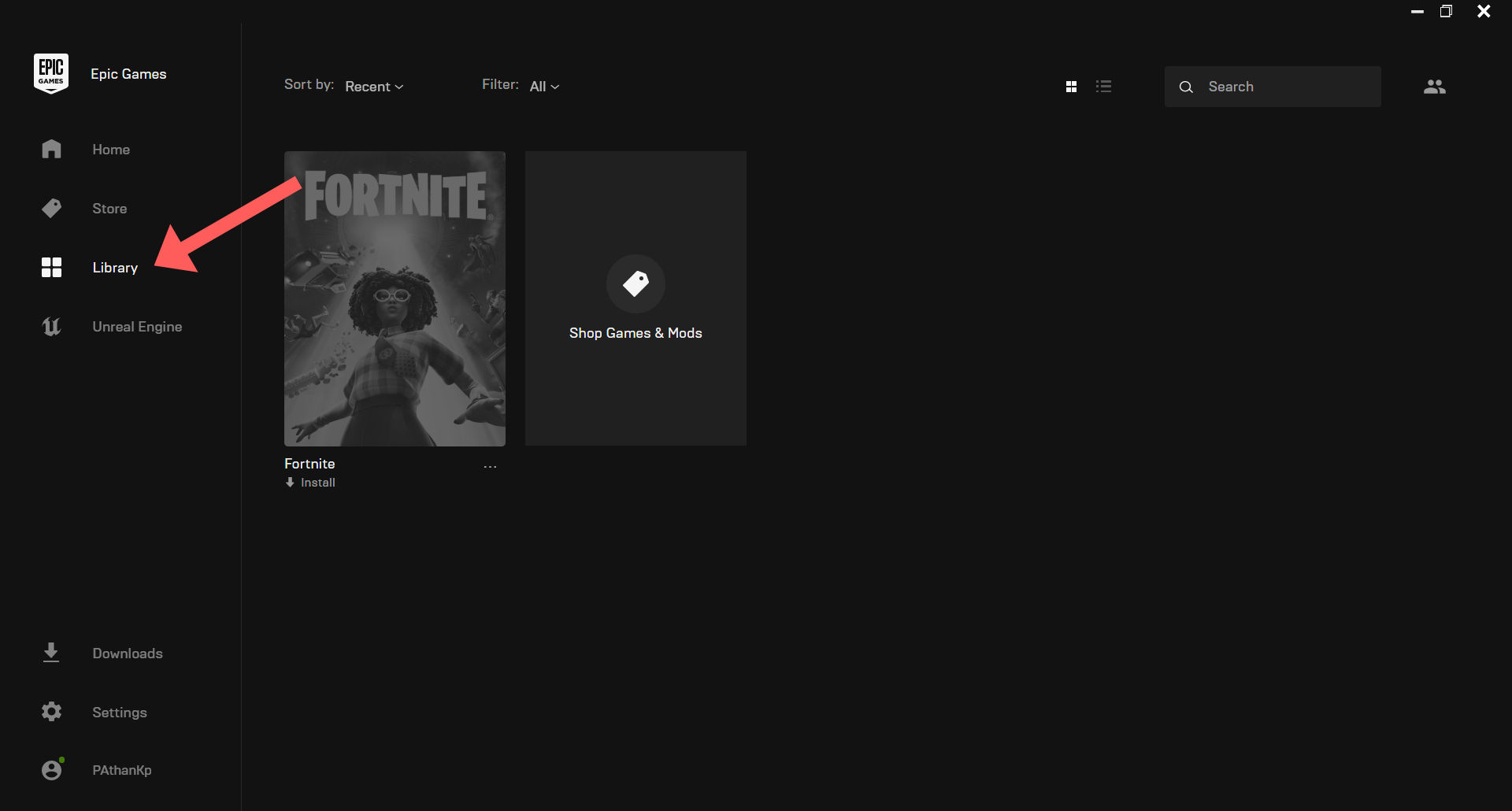The image size is (1512, 811).
Task: Expand the Filter All dropdown
Action: [x=544, y=86]
